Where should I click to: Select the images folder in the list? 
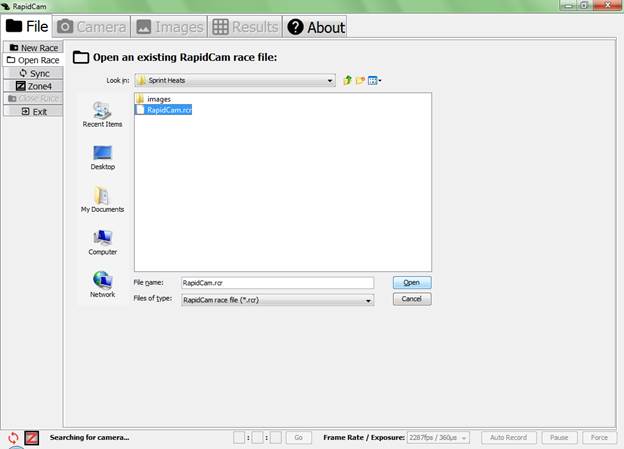pyautogui.click(x=158, y=99)
